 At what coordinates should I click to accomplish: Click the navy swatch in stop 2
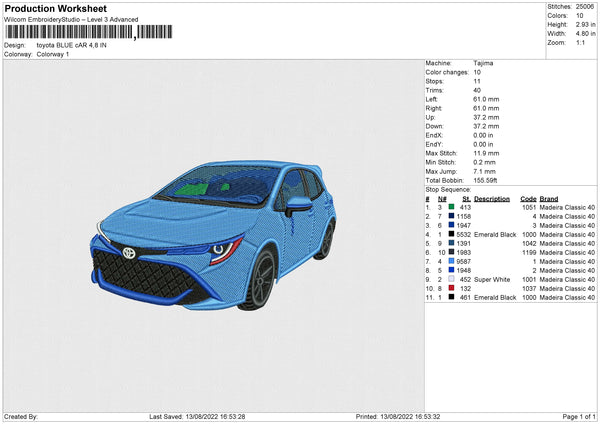tap(452, 216)
